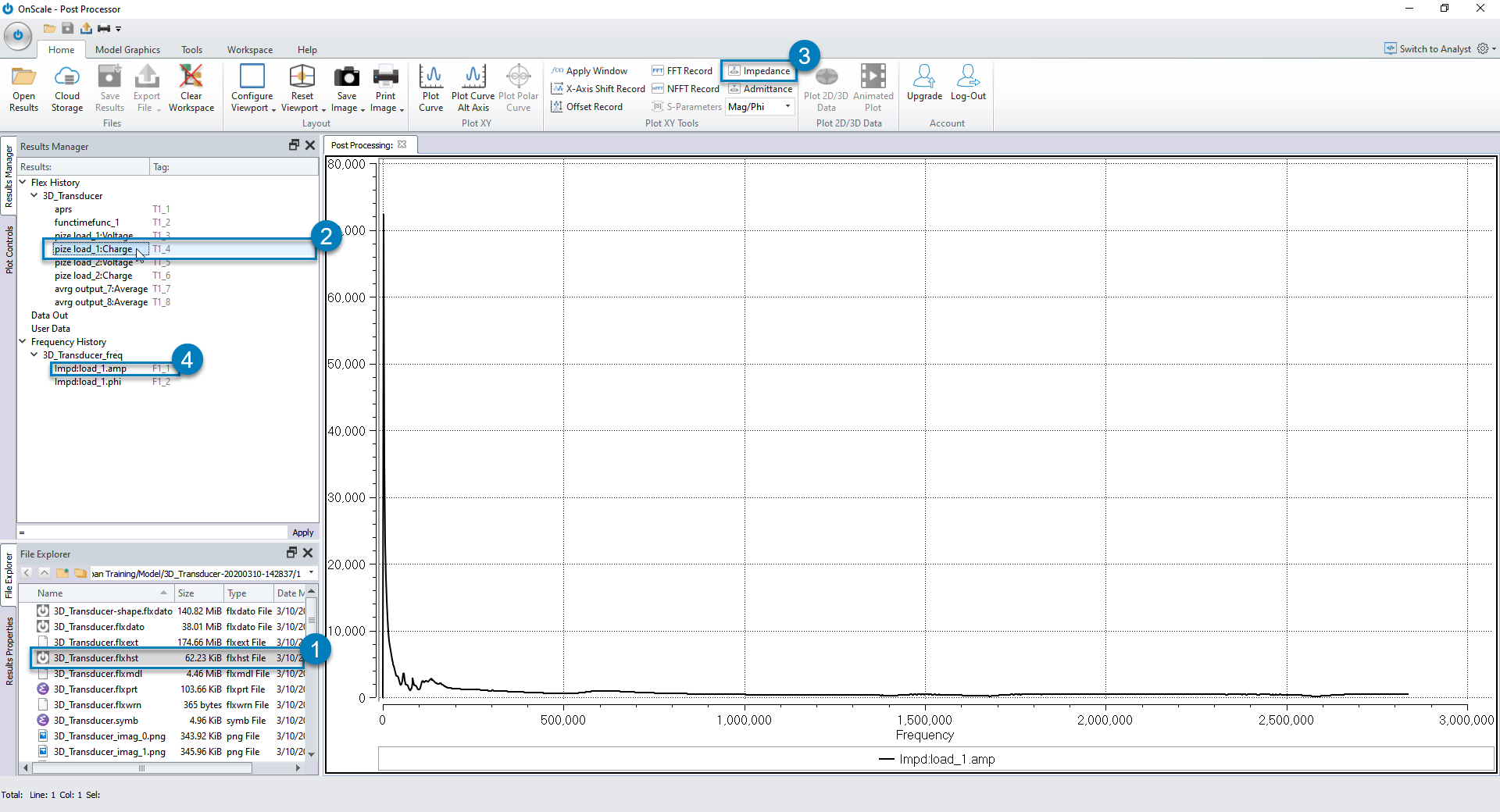This screenshot has height=812, width=1500.
Task: Click the FFT Record tool
Action: point(682,71)
